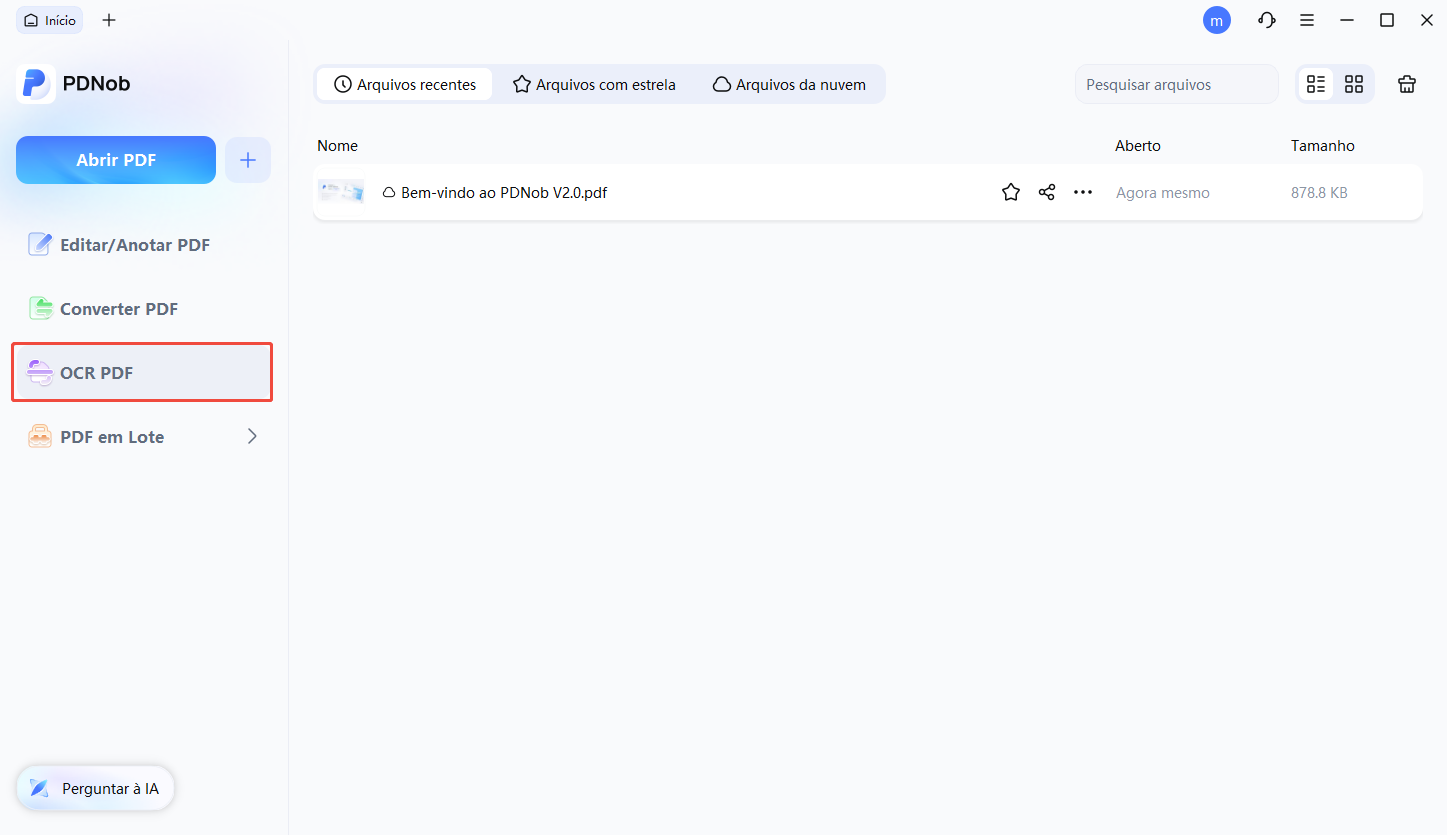Click the user account avatar
Screen dimensions: 1447x835
pos(1217,20)
